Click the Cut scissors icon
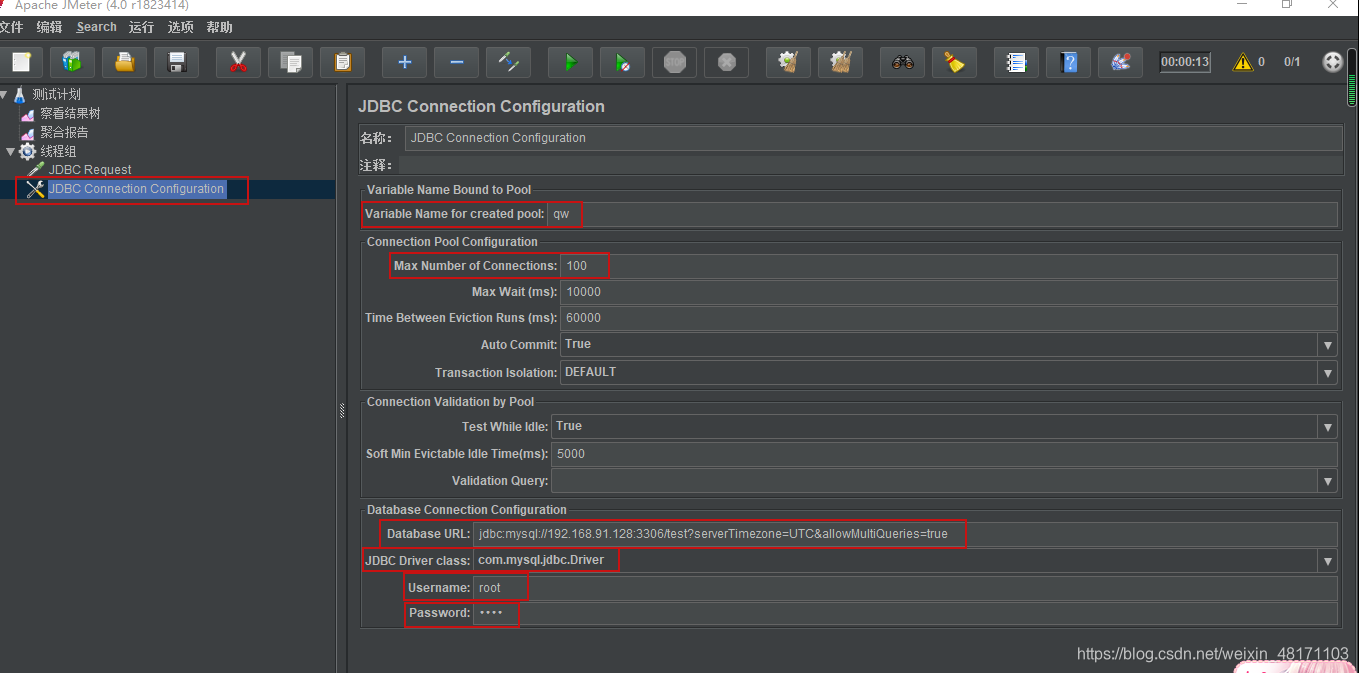This screenshot has width=1359, height=673. (238, 62)
